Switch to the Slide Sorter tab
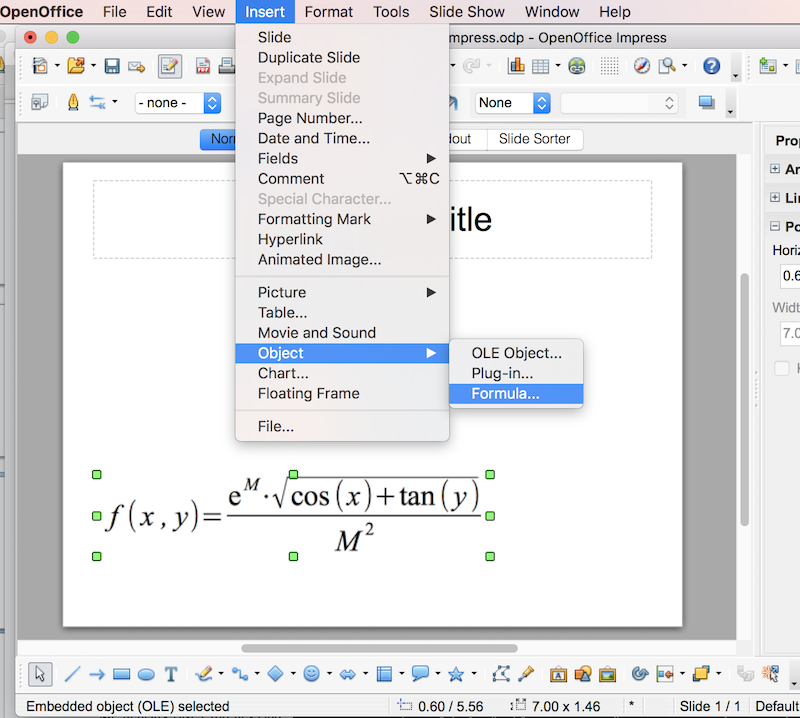This screenshot has width=800, height=718. pos(535,139)
